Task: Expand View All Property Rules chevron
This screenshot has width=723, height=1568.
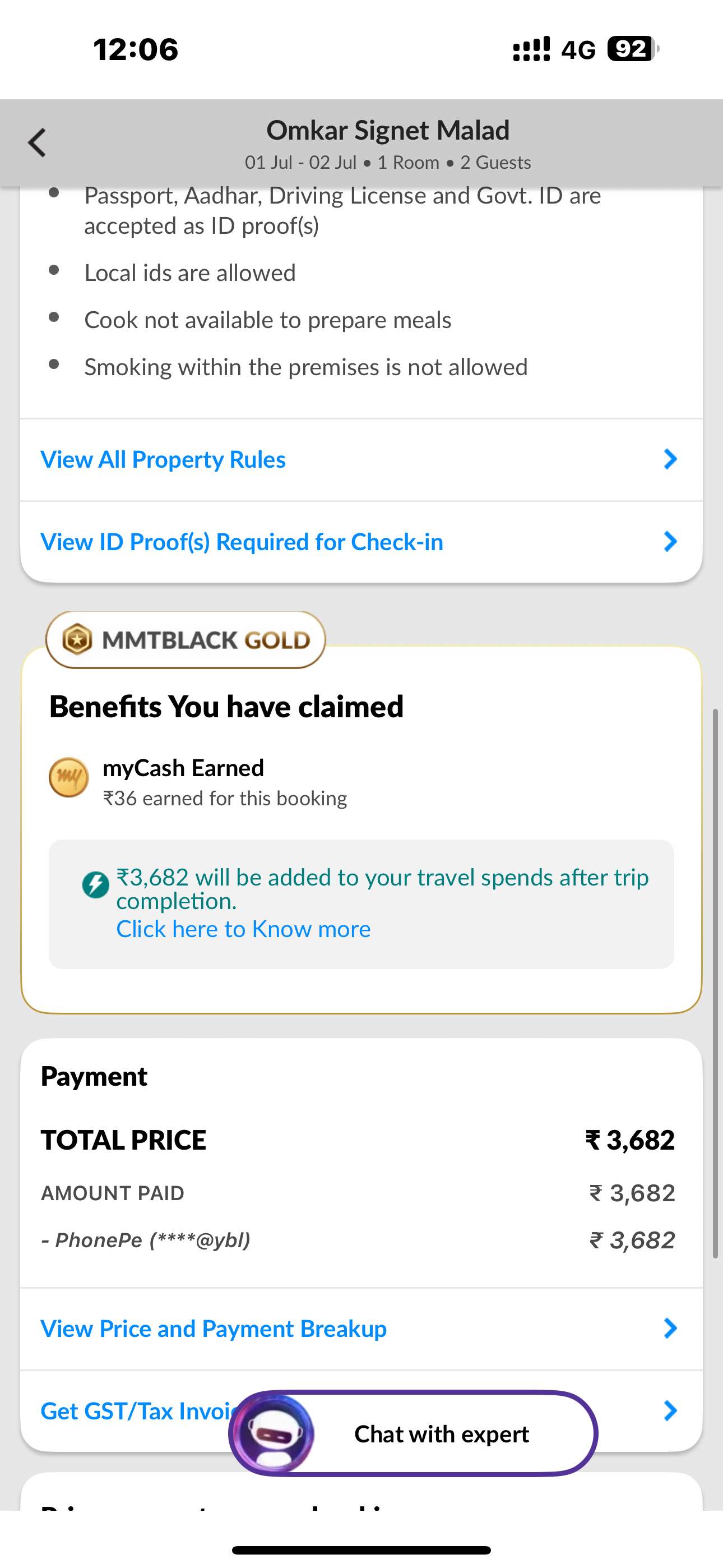Action: 670,459
